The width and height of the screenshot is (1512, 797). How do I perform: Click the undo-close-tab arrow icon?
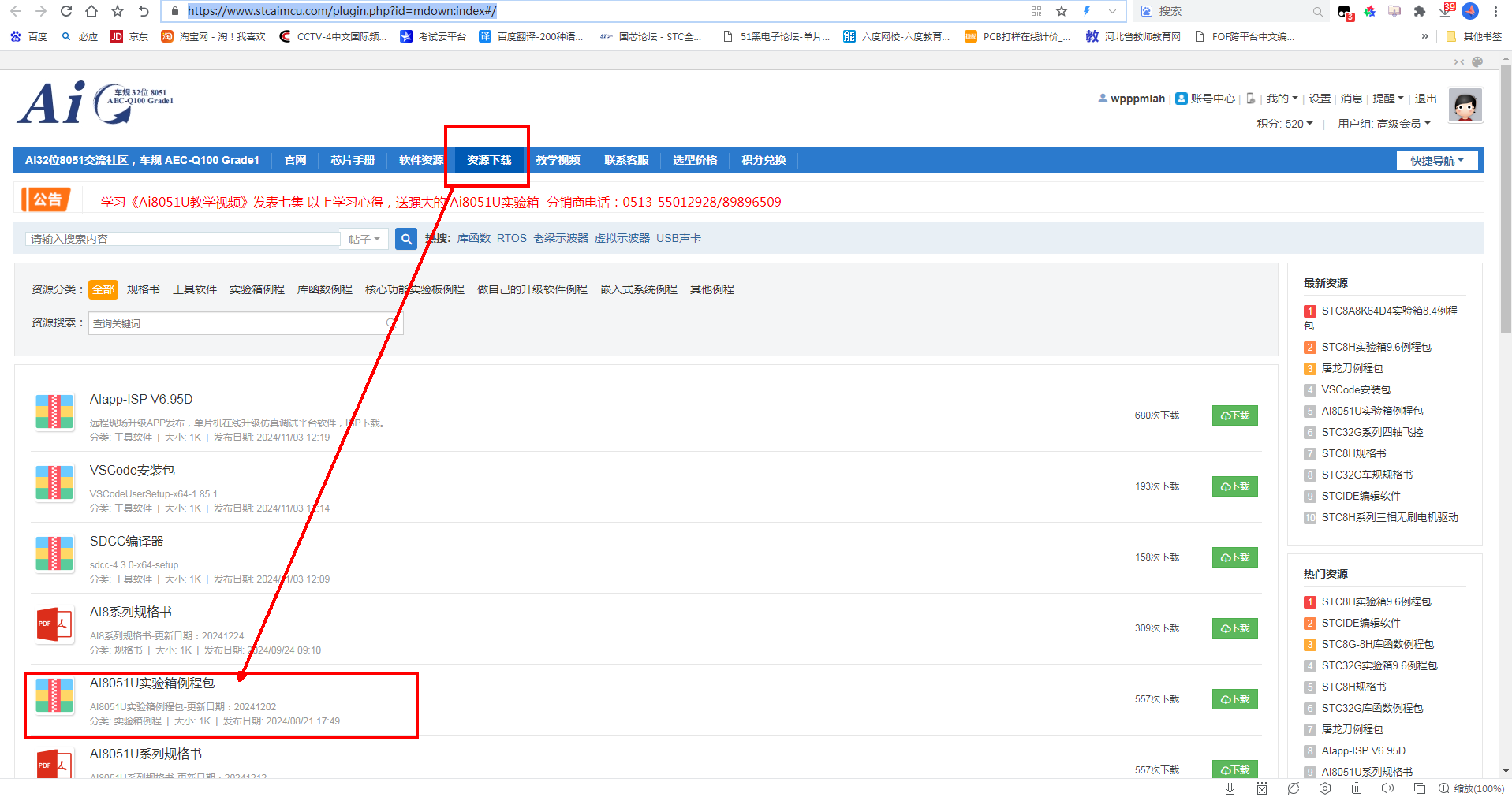144,11
